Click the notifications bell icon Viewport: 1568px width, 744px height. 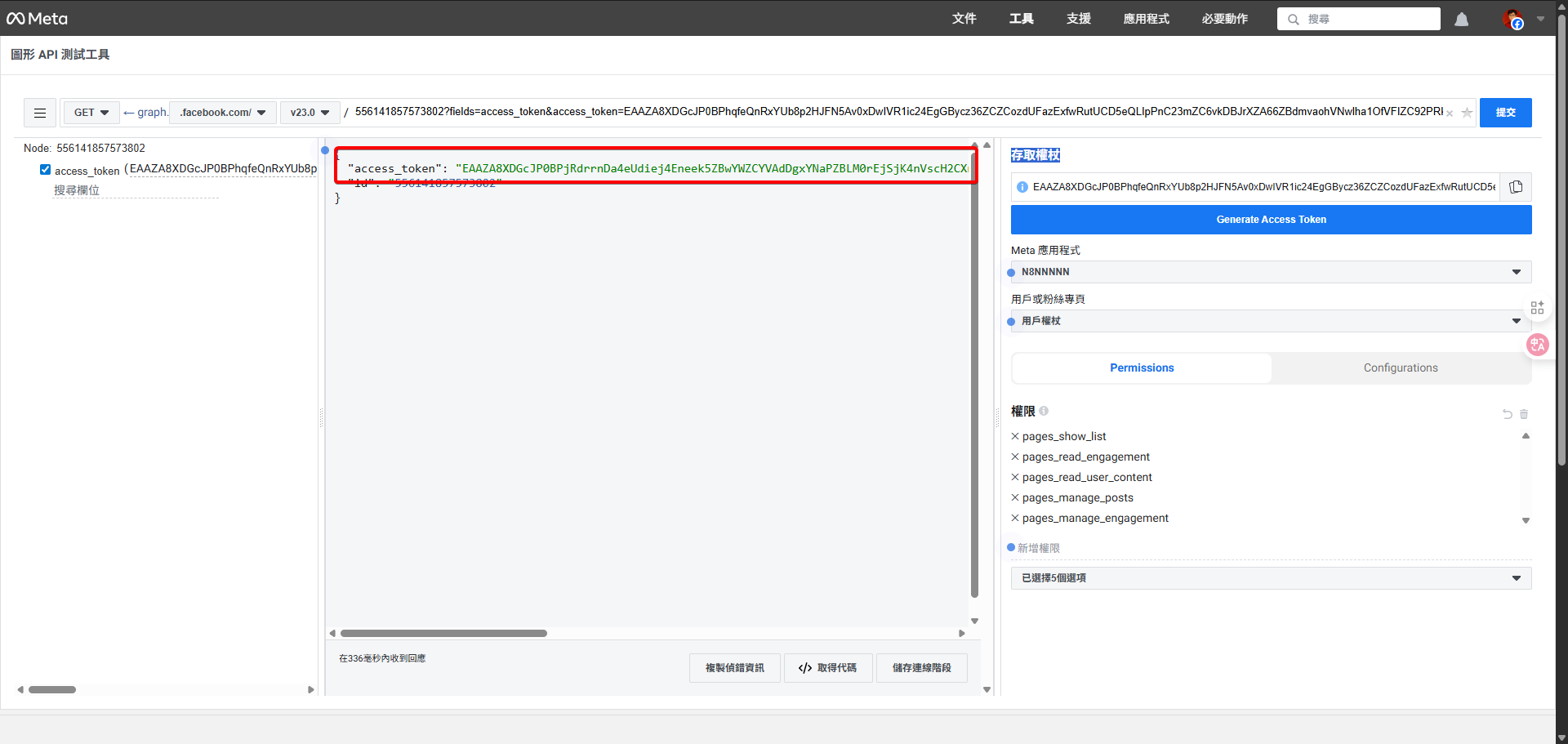click(1461, 20)
